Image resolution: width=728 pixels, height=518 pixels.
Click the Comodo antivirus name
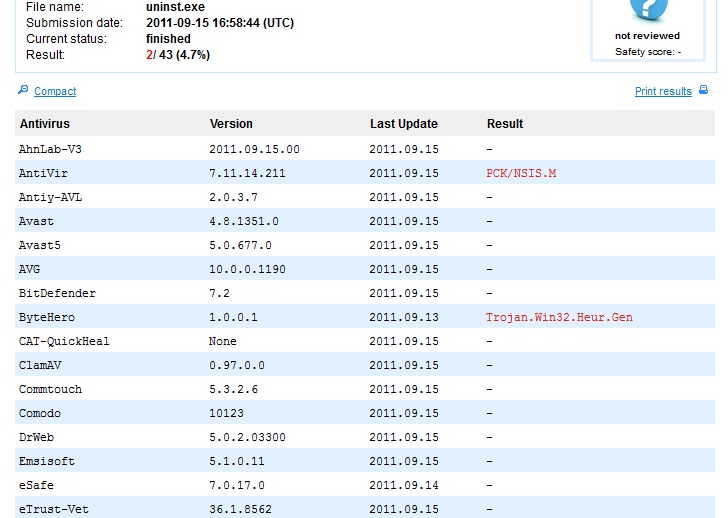pyautogui.click(x=39, y=413)
